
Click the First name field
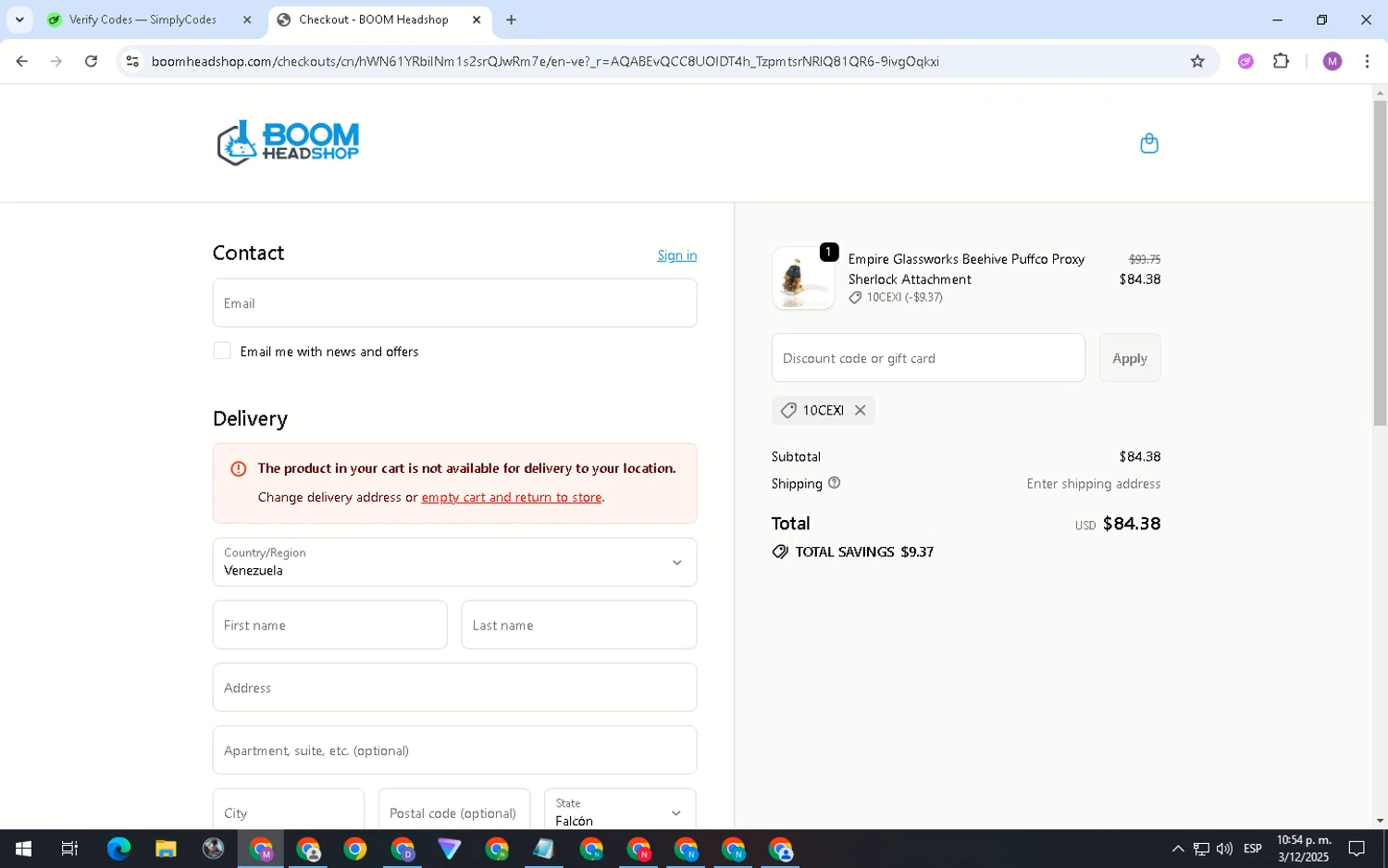[329, 625]
